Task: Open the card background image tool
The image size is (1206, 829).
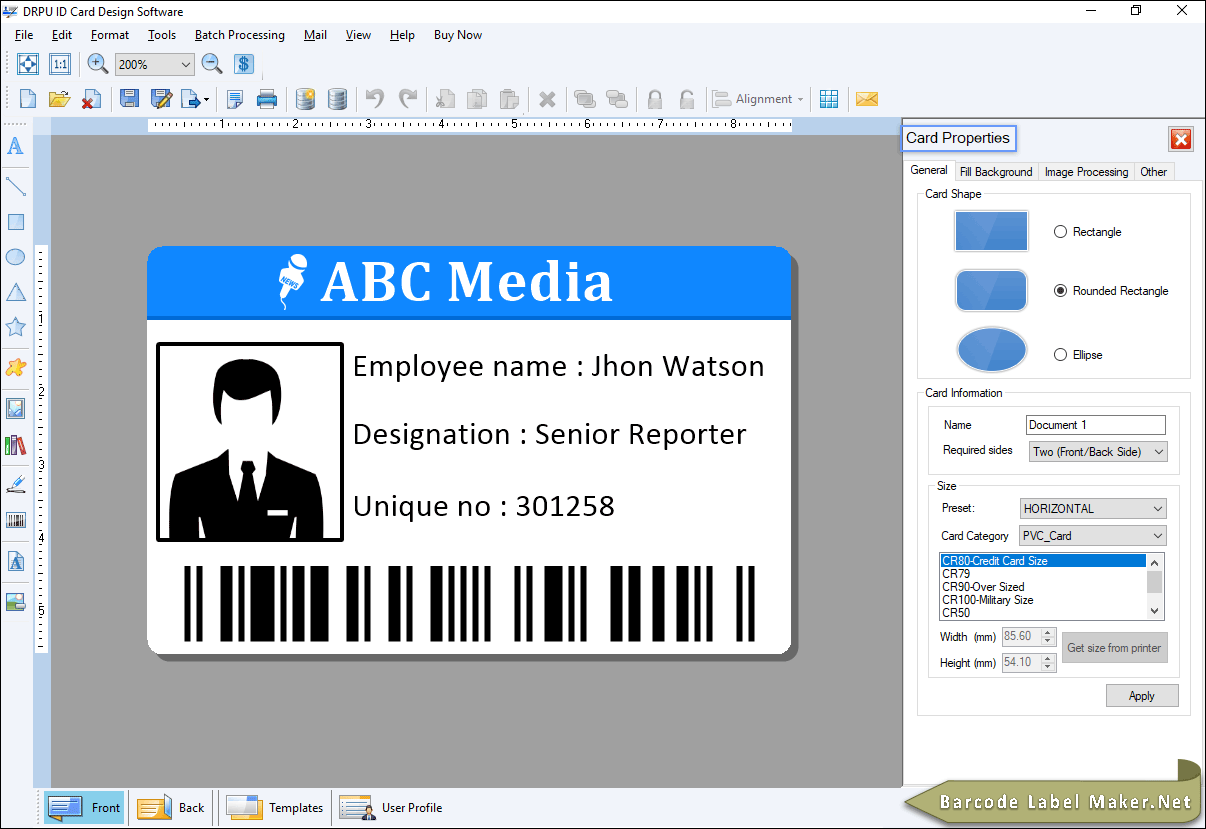Action: [15, 602]
